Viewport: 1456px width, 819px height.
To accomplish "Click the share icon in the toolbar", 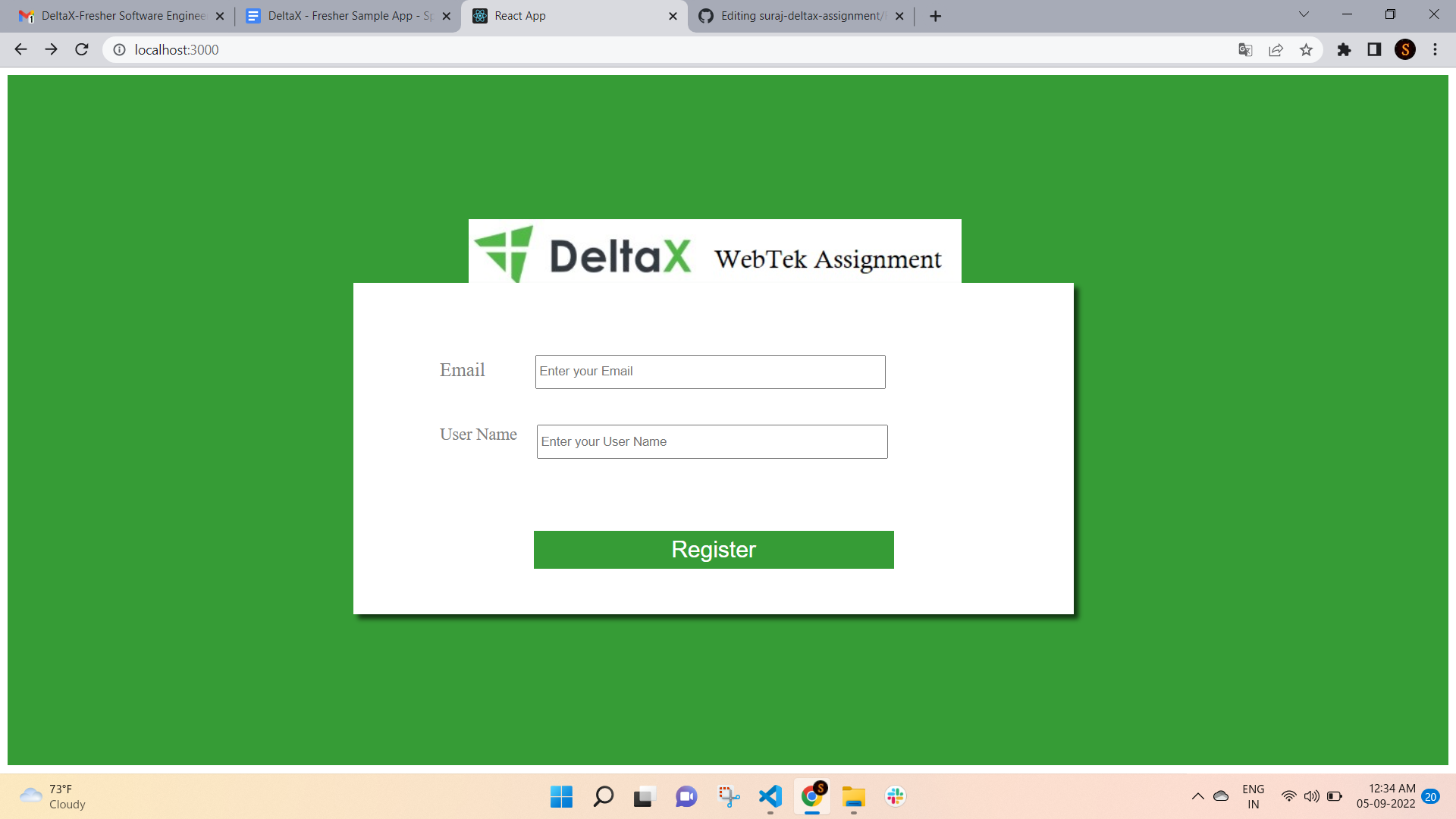I will click(x=1276, y=49).
